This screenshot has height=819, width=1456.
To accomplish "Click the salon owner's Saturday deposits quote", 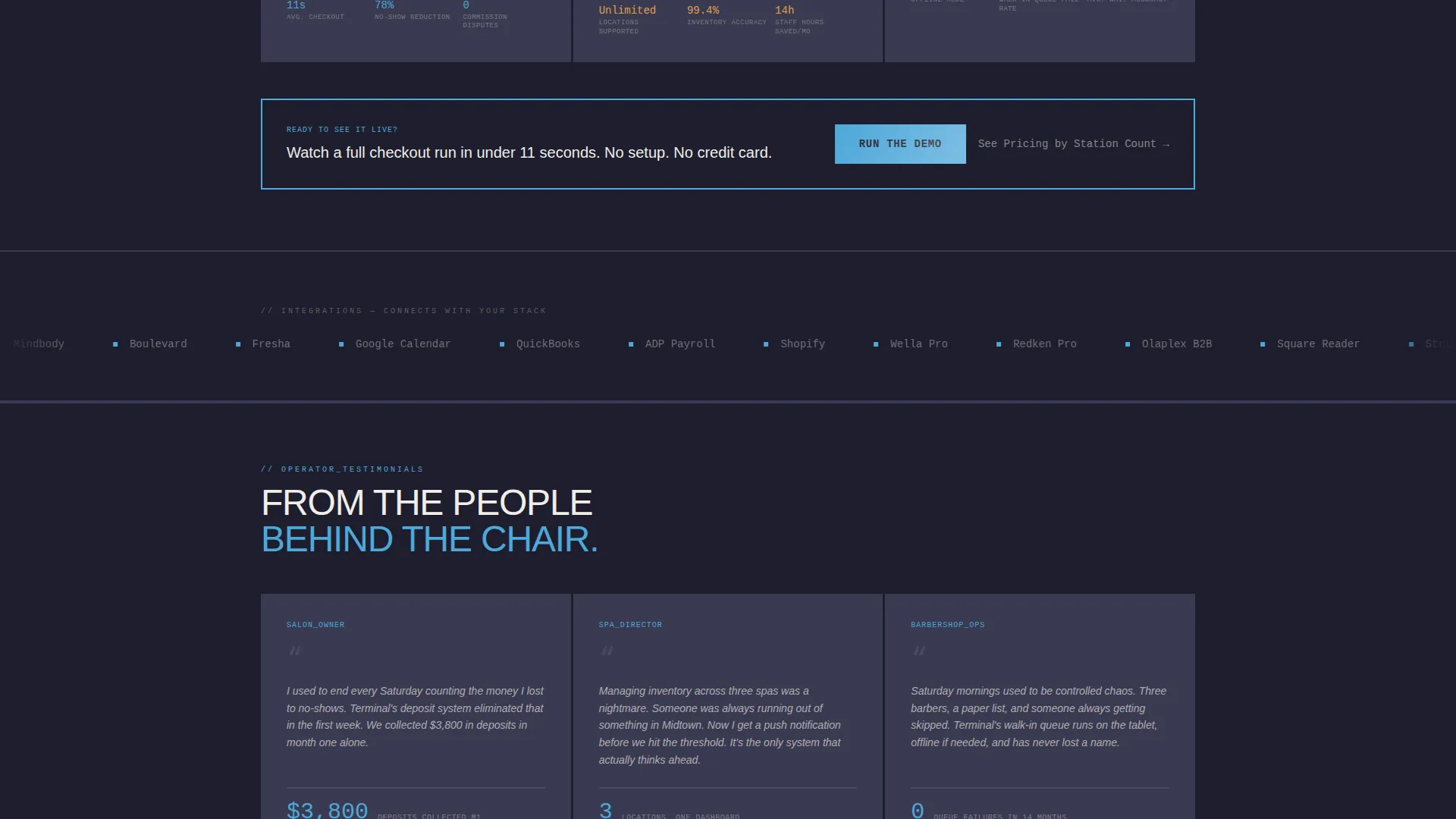I will point(416,717).
